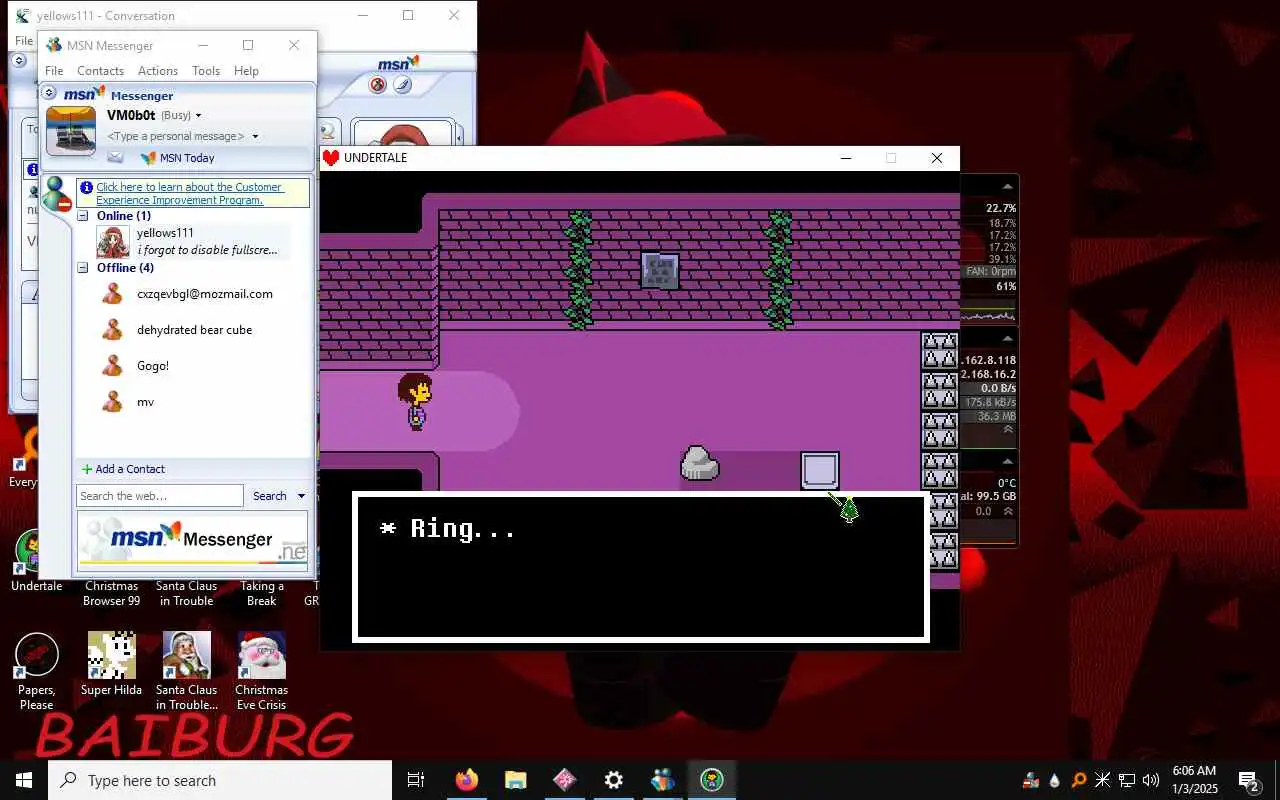Open the Papers, Please desktop shortcut
This screenshot has height=800, width=1280.
(36, 672)
